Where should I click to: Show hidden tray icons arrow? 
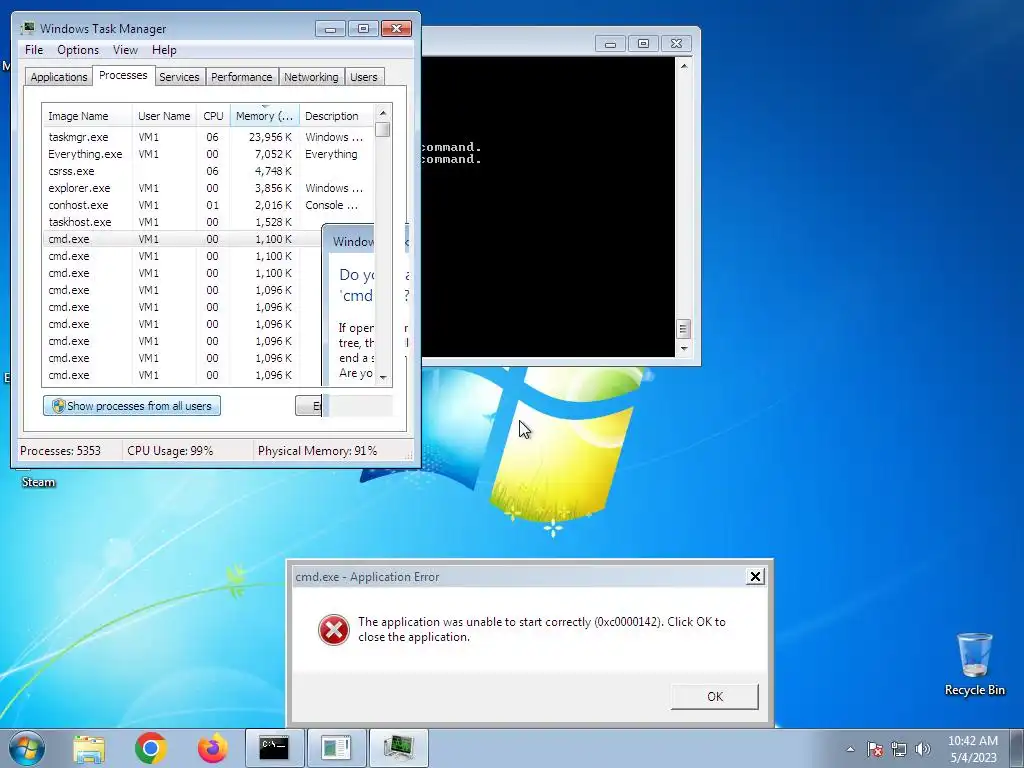point(850,749)
